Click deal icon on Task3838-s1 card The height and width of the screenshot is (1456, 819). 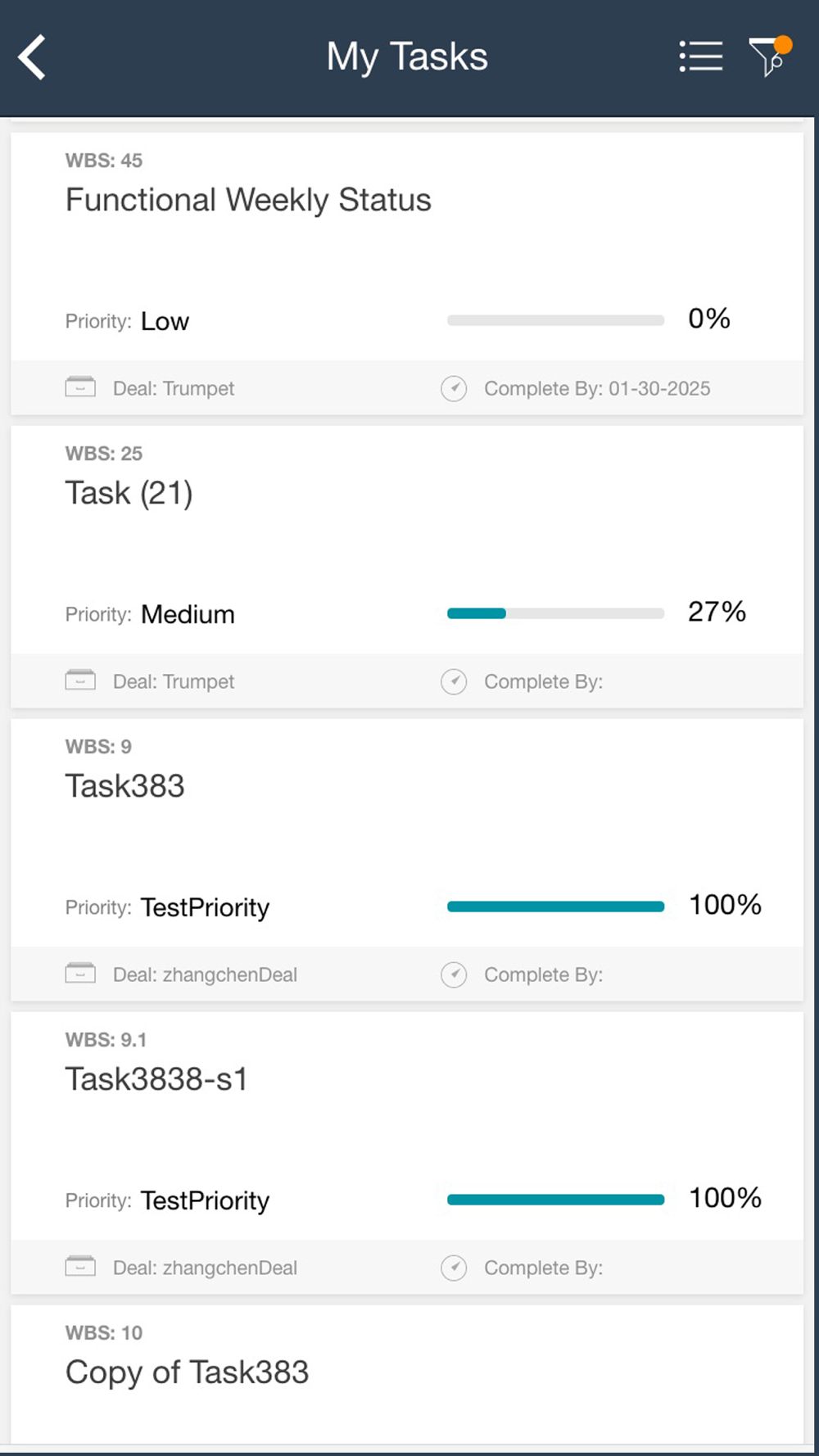tap(80, 1267)
